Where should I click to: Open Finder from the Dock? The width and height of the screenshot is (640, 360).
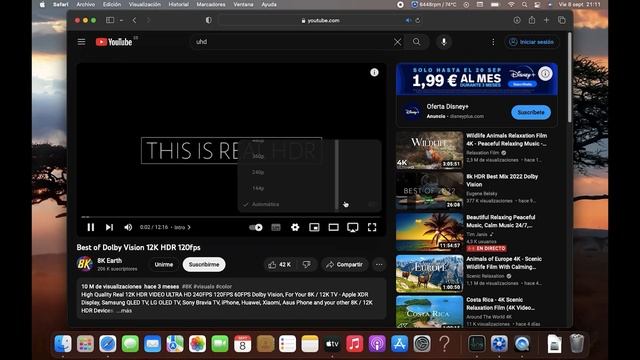(x=63, y=344)
